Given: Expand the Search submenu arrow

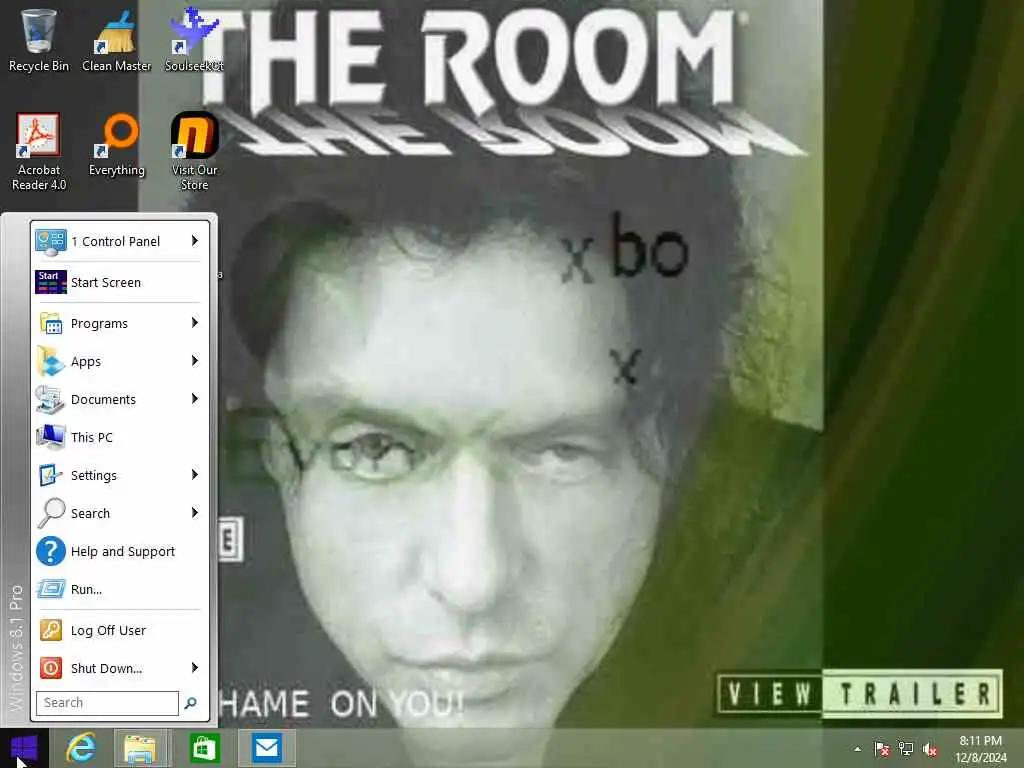Looking at the screenshot, I should [x=195, y=513].
